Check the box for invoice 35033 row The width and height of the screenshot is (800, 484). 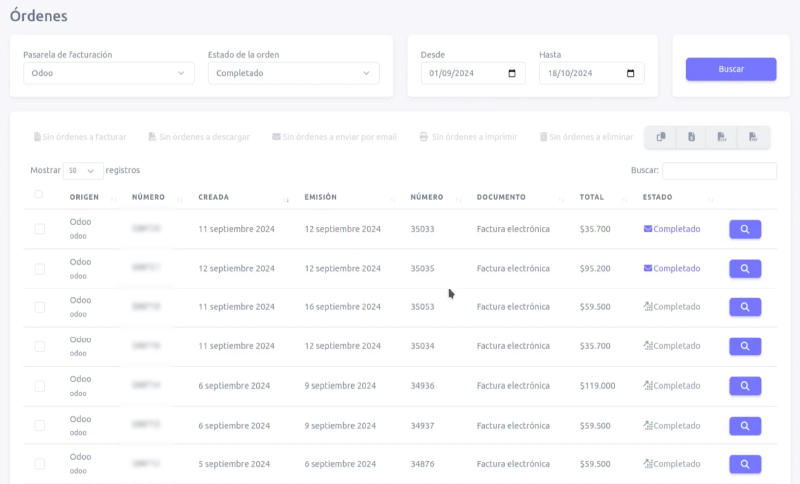pyautogui.click(x=40, y=229)
